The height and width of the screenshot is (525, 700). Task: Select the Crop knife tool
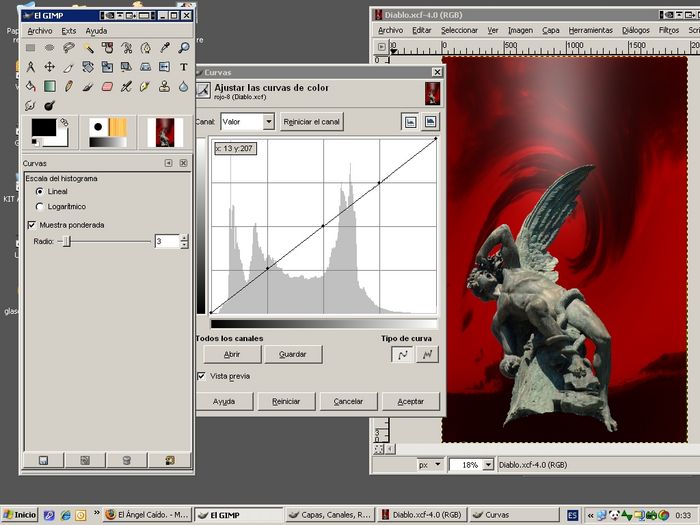69,67
